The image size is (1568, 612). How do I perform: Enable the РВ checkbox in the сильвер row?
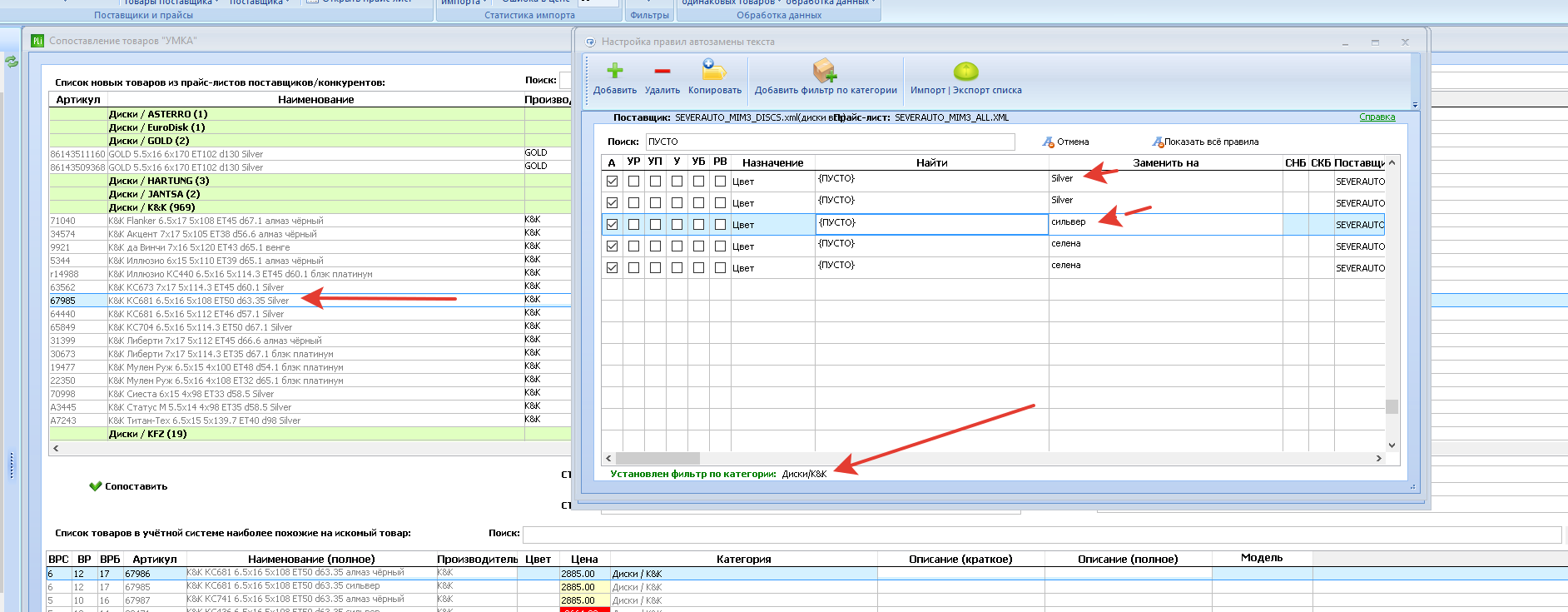(x=721, y=225)
